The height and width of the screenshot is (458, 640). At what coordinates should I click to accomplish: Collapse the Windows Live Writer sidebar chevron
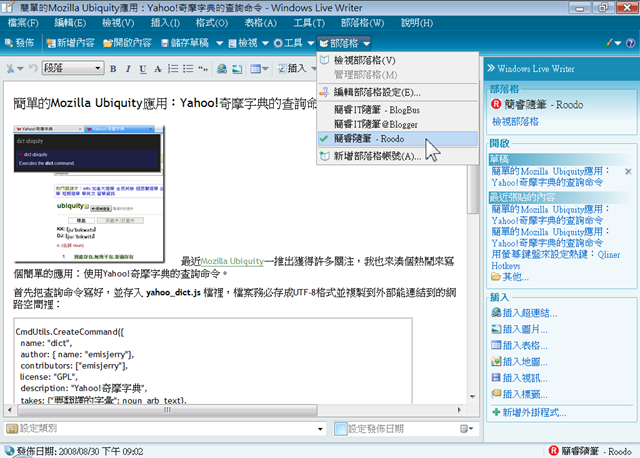[491, 68]
